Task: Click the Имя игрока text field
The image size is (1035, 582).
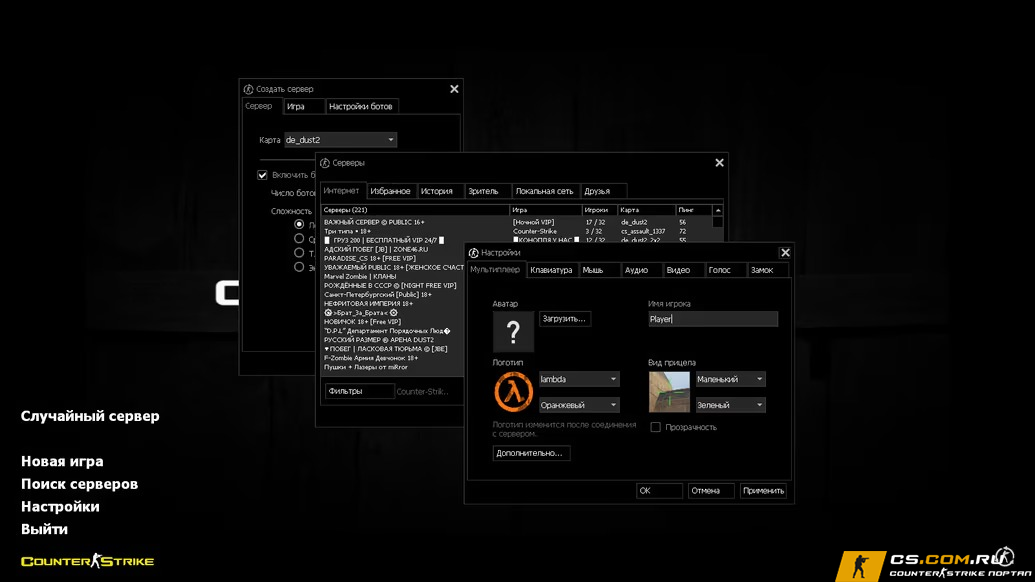Action: (713, 319)
